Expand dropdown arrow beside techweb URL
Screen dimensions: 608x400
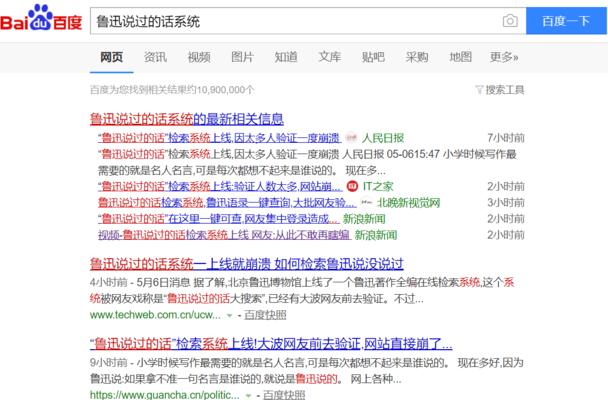(x=229, y=316)
